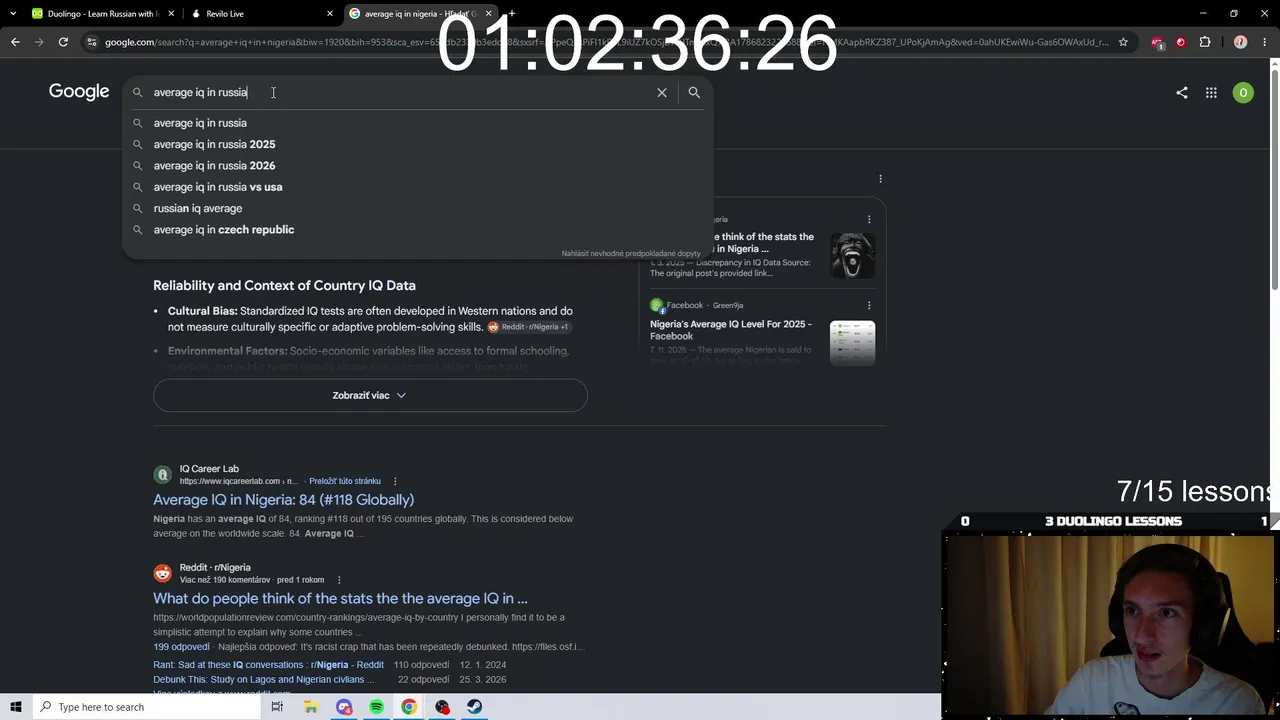The image size is (1280, 720).
Task: Open the Chrome extensions puzzle icon
Action: (x=1204, y=42)
